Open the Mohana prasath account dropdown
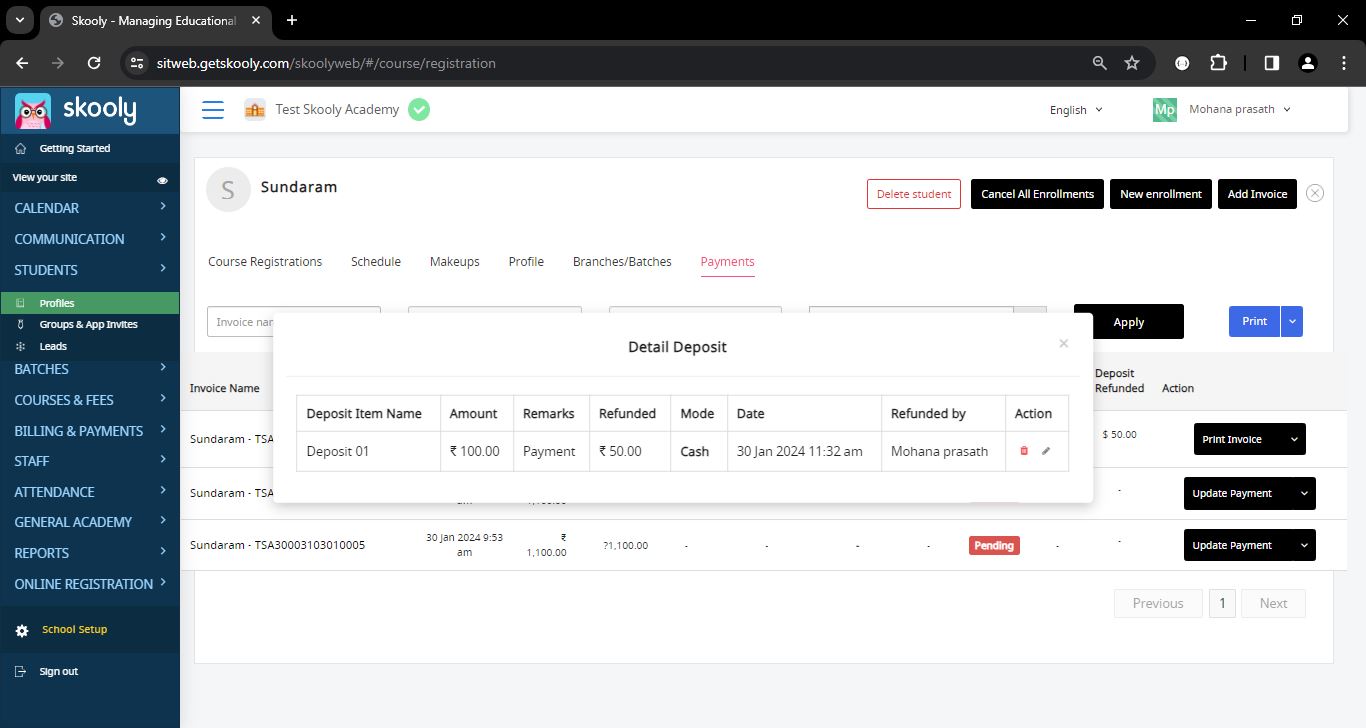The image size is (1366, 728). (x=1240, y=109)
